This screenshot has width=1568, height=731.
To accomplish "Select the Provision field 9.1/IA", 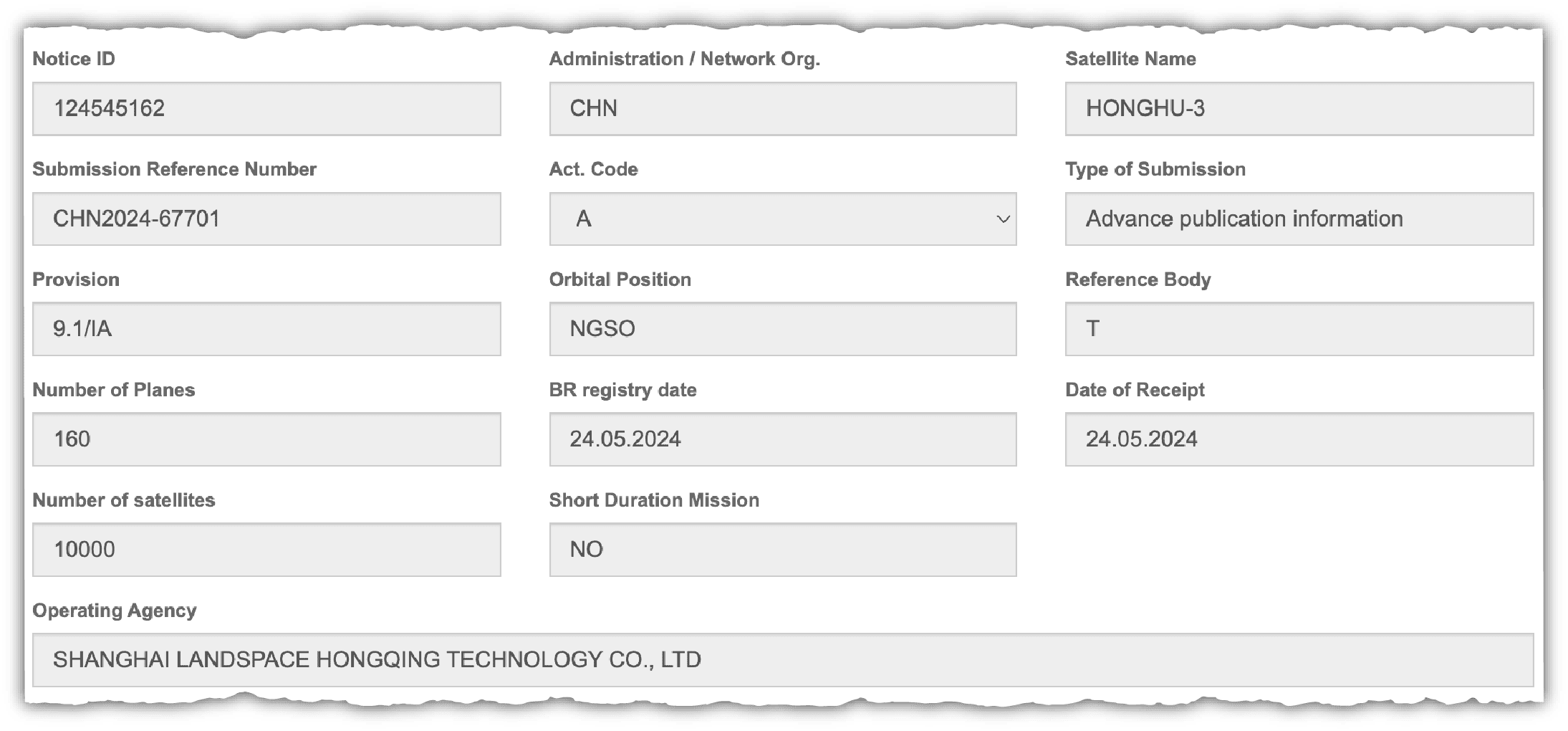I will (x=266, y=329).
